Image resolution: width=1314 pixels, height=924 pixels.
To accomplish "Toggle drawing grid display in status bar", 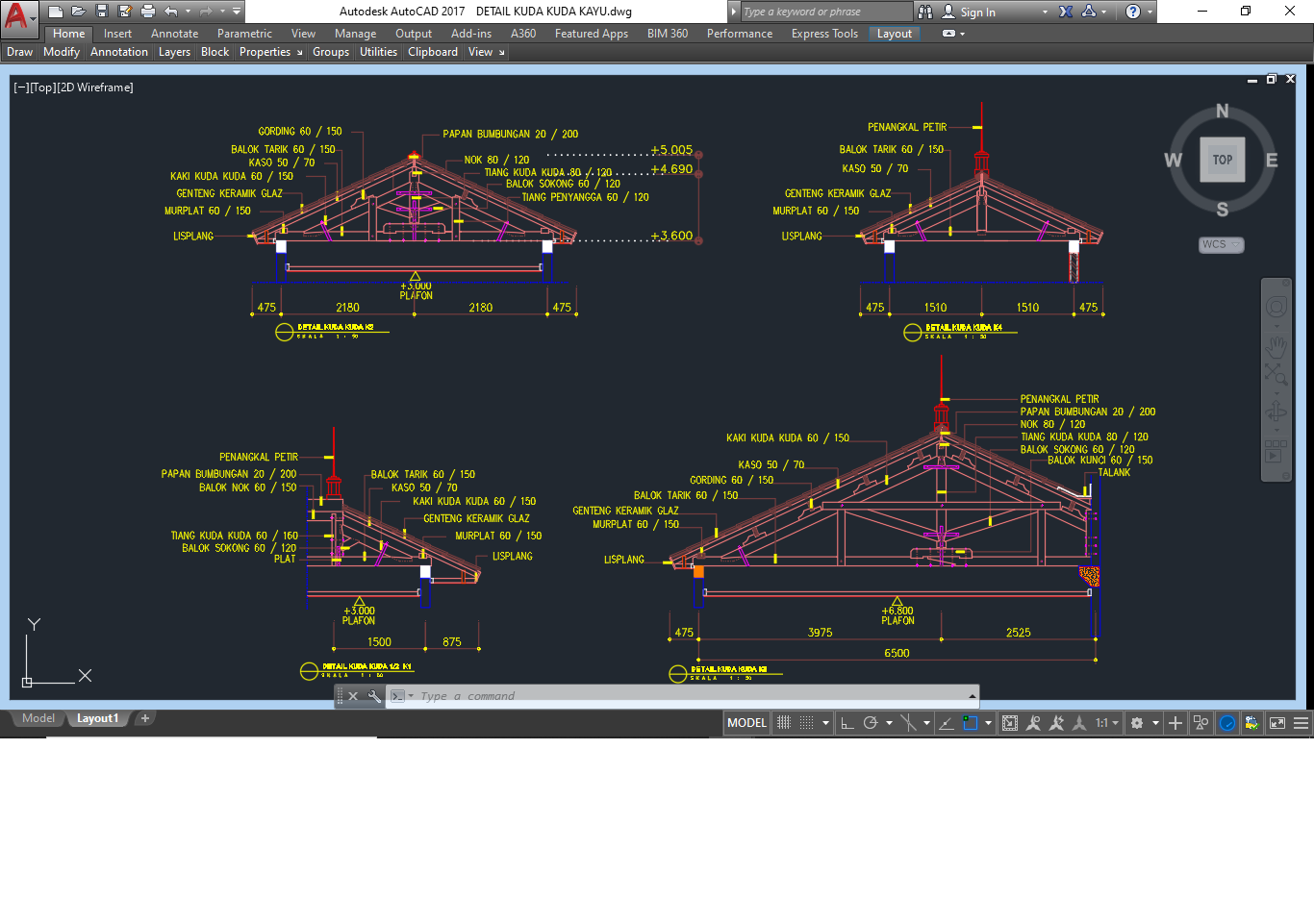I will (x=784, y=723).
